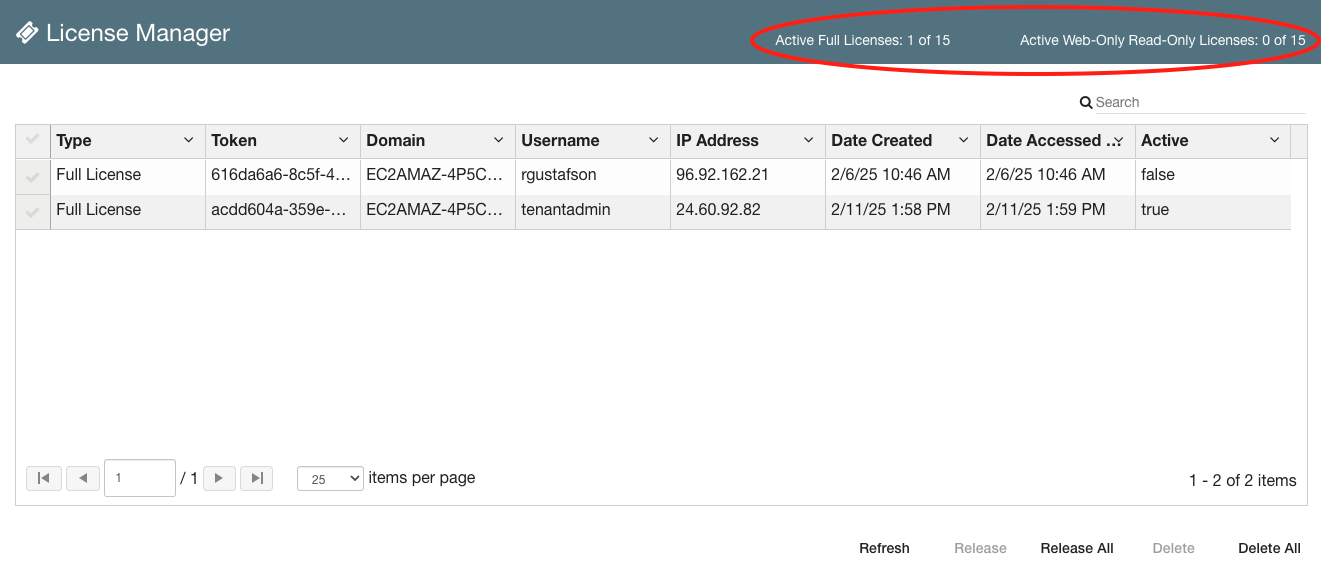This screenshot has height=574, width=1321.
Task: Go to the next page
Action: (219, 478)
